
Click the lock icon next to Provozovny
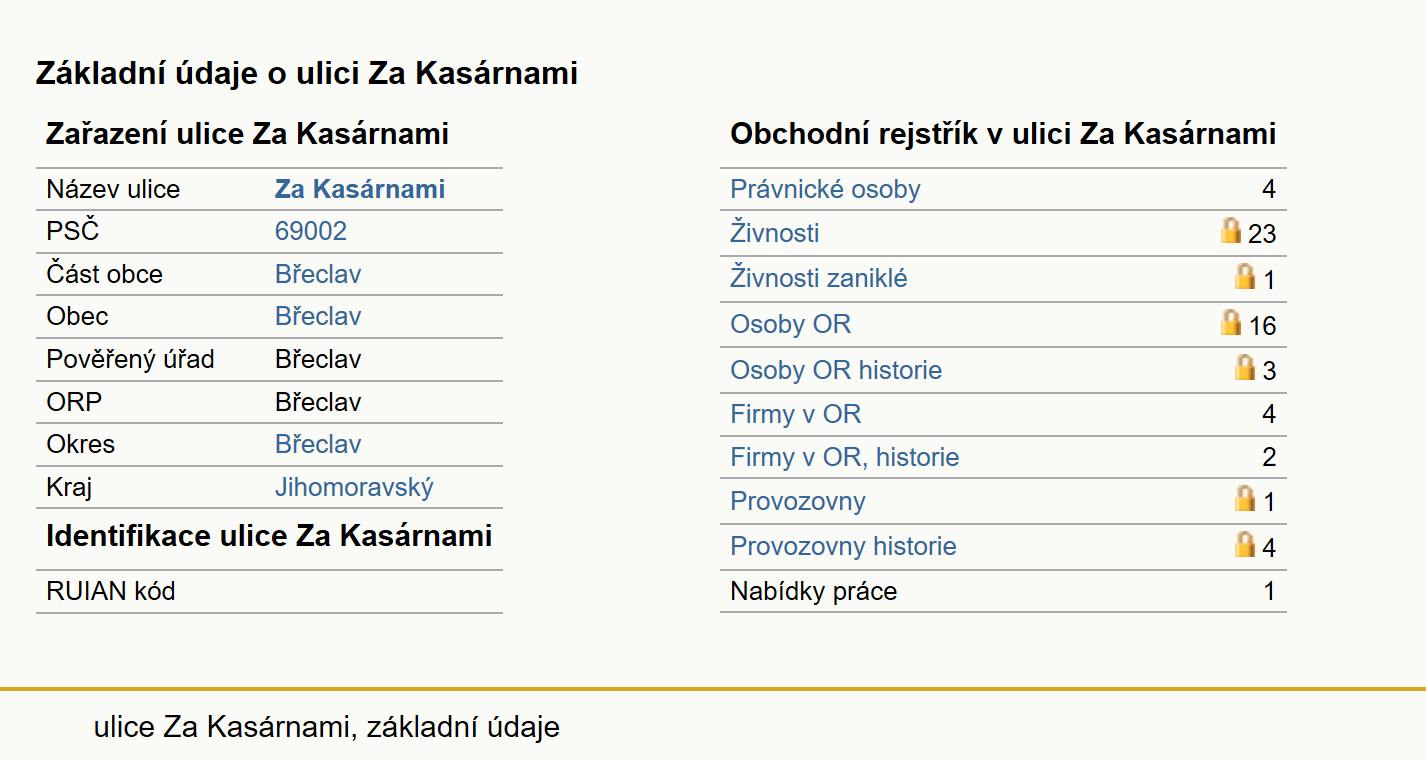(x=1245, y=498)
